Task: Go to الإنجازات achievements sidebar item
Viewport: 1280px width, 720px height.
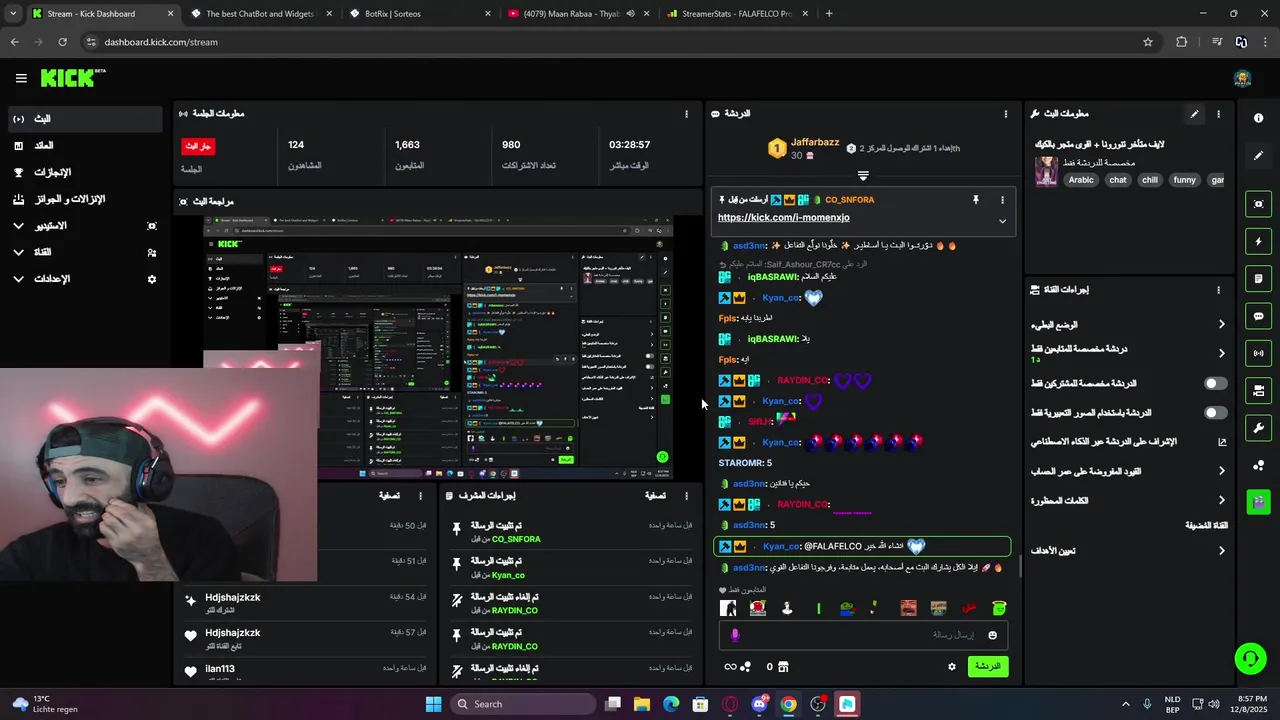Action: pos(84,172)
